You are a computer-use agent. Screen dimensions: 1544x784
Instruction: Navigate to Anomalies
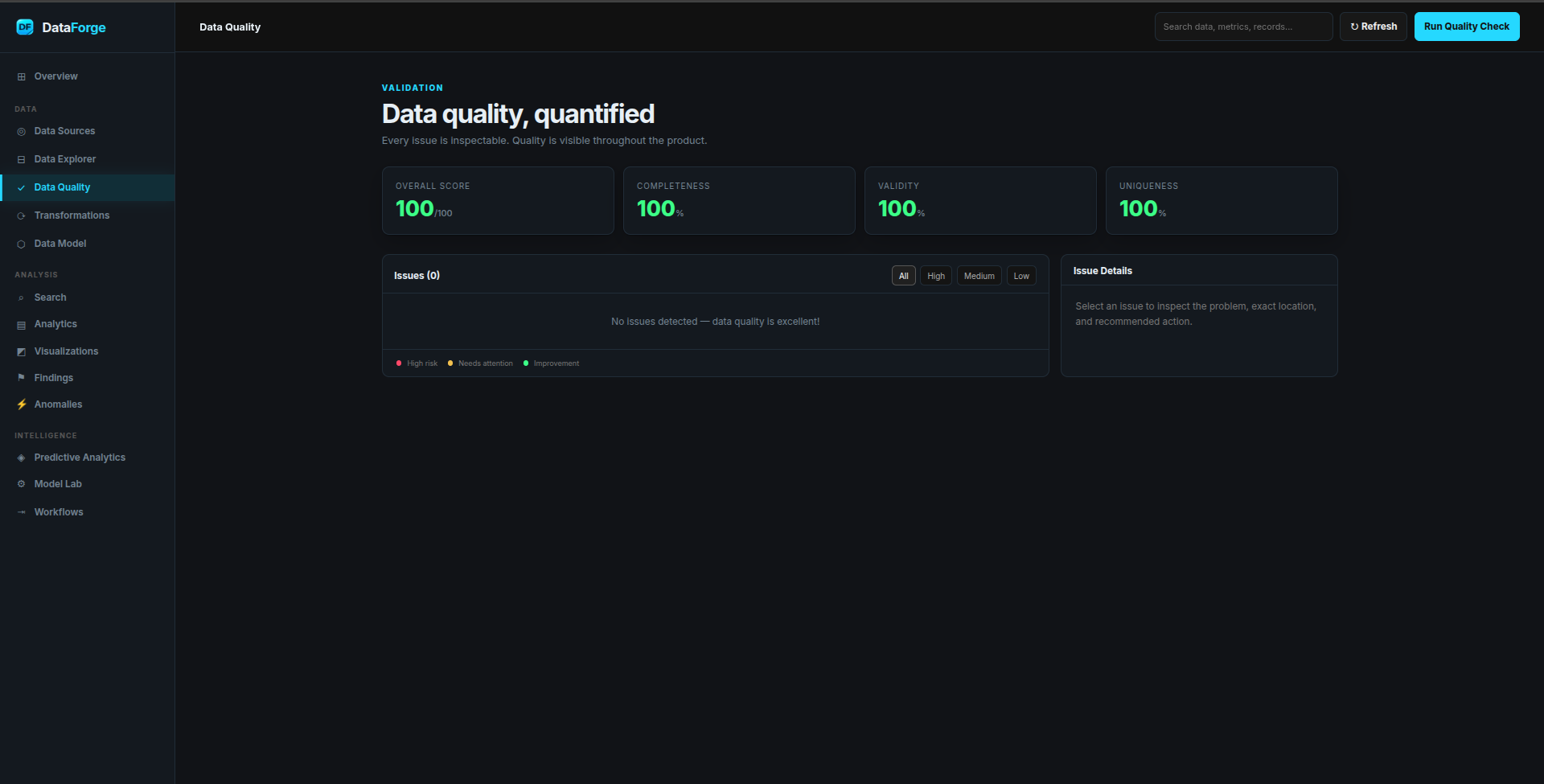tap(88, 404)
